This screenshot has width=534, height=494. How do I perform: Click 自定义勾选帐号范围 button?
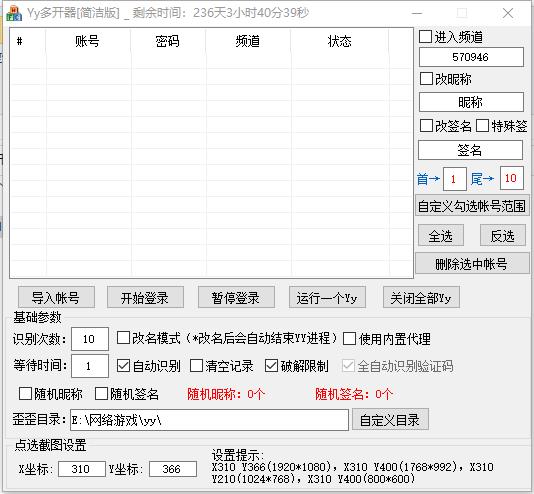[472, 206]
